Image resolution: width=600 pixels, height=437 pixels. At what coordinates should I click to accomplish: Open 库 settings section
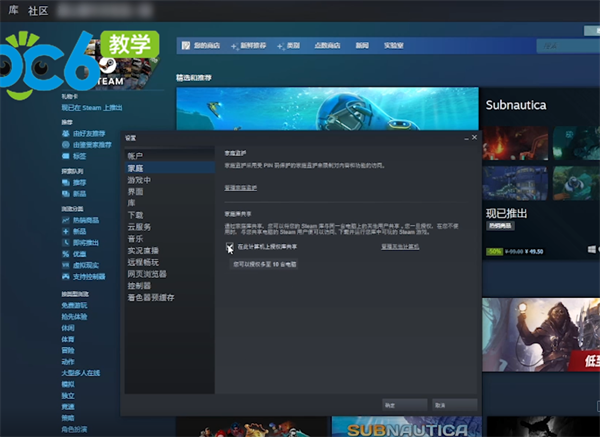[x=131, y=203]
